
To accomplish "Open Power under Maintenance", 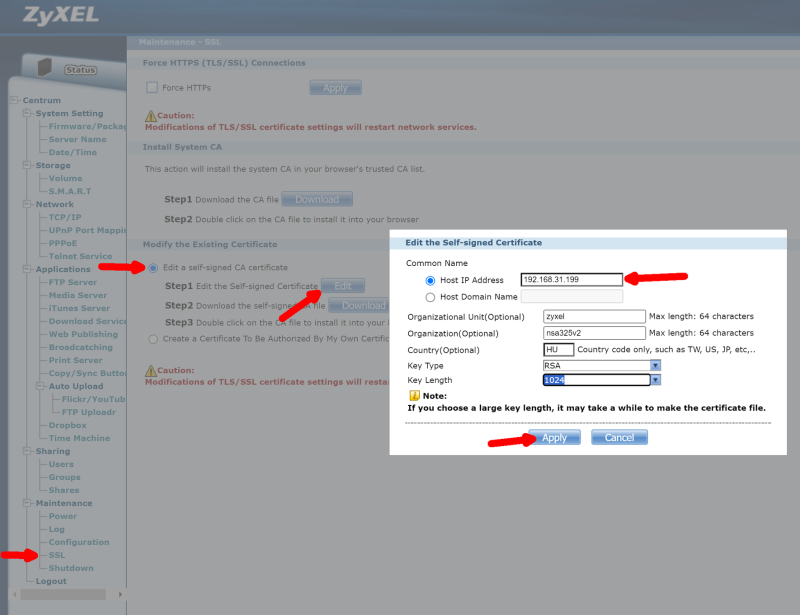I will pos(63,516).
